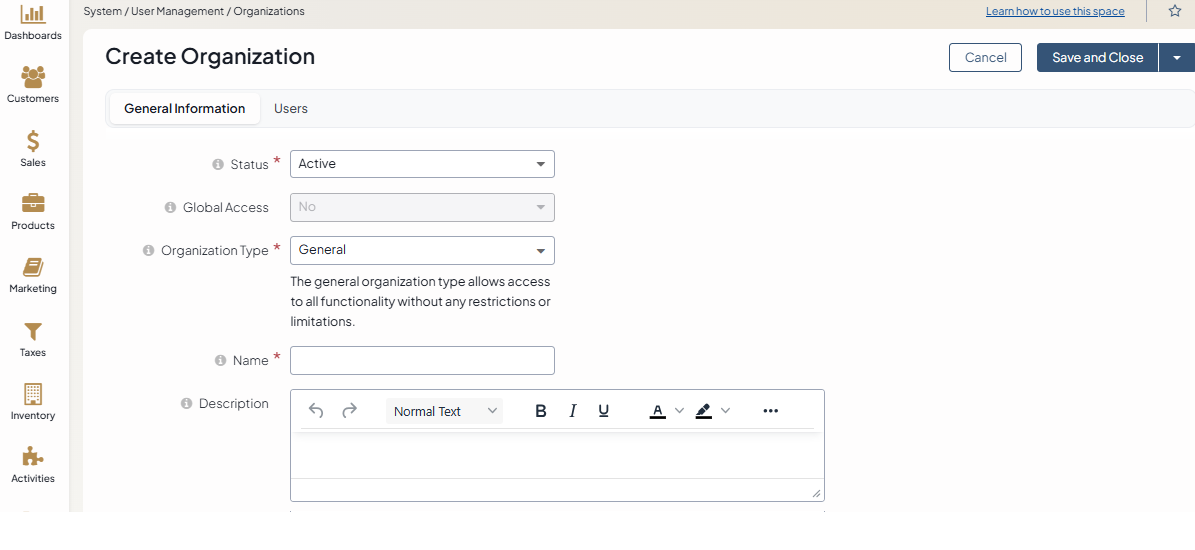Open the Marketing sidebar icon
Image resolution: width=1195 pixels, height=550 pixels.
click(x=33, y=267)
